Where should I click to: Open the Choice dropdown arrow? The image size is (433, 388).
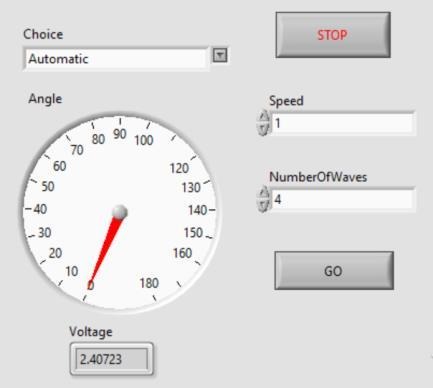click(x=220, y=55)
